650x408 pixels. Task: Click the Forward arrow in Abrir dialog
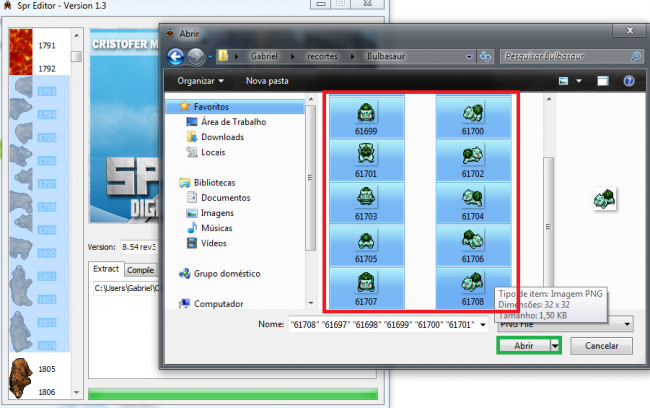[196, 56]
